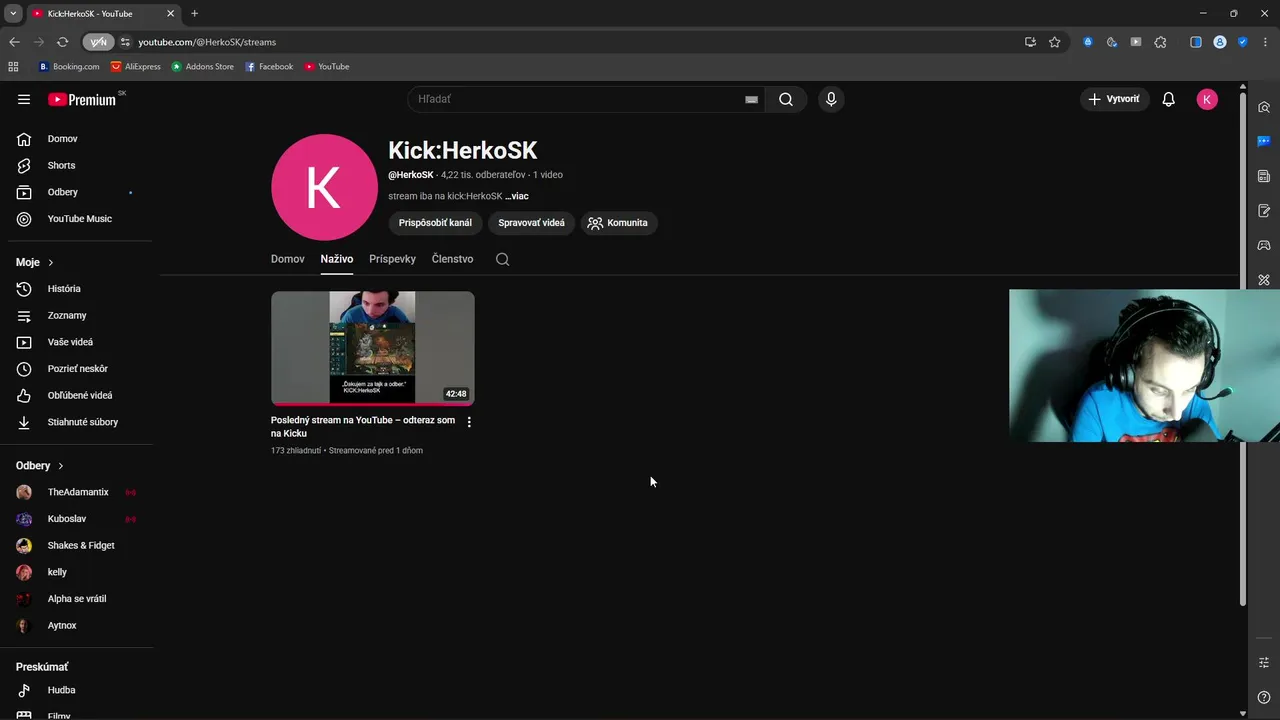The height and width of the screenshot is (720, 1280).
Task: Click the Posledný stream video title
Action: pos(363,427)
